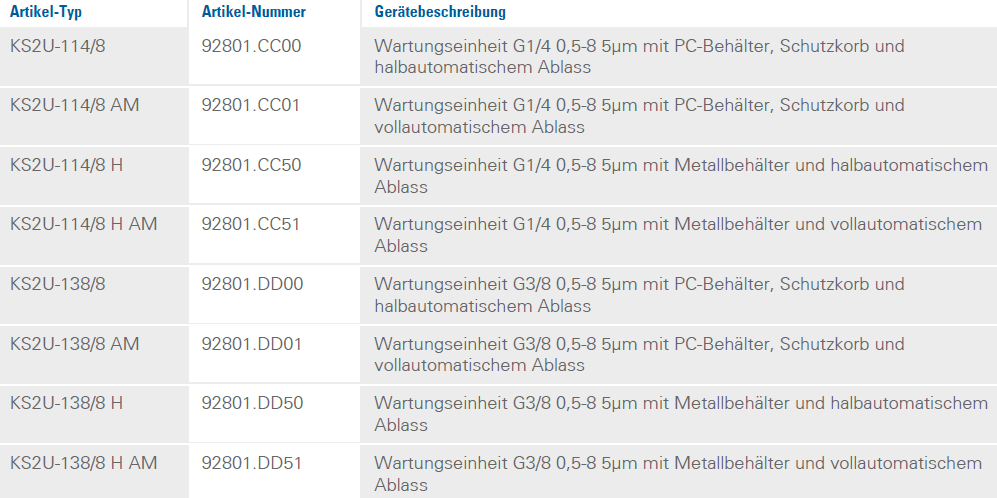Screen dimensions: 997x498
Task: Select article type KS2U-138/8 H
Action: click(x=67, y=403)
